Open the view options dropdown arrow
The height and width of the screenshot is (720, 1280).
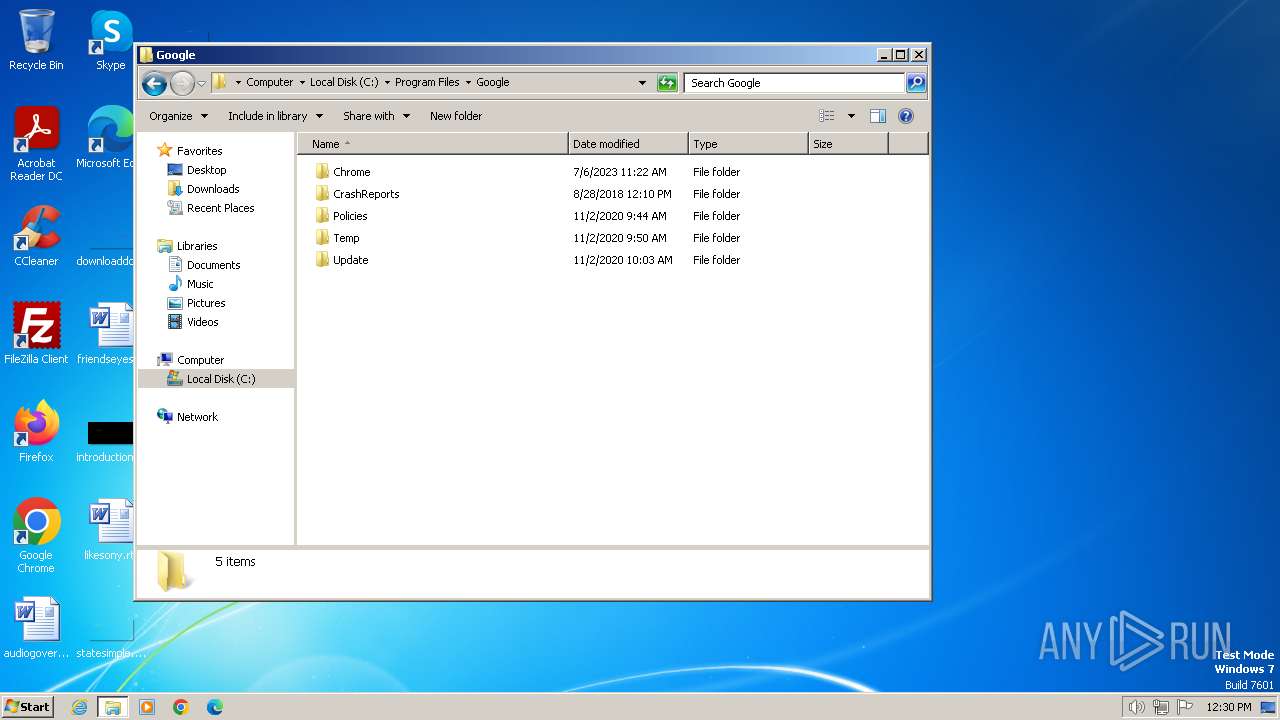pos(851,116)
